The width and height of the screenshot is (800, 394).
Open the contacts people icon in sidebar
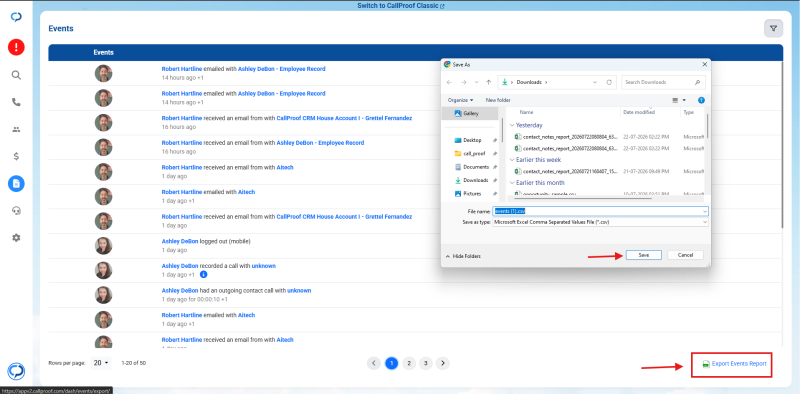(x=16, y=130)
